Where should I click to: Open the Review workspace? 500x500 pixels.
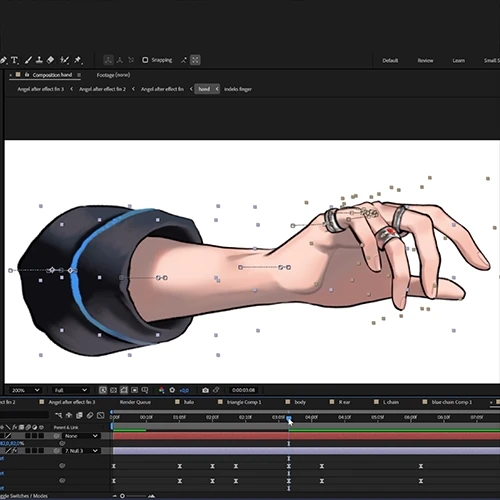tap(425, 60)
